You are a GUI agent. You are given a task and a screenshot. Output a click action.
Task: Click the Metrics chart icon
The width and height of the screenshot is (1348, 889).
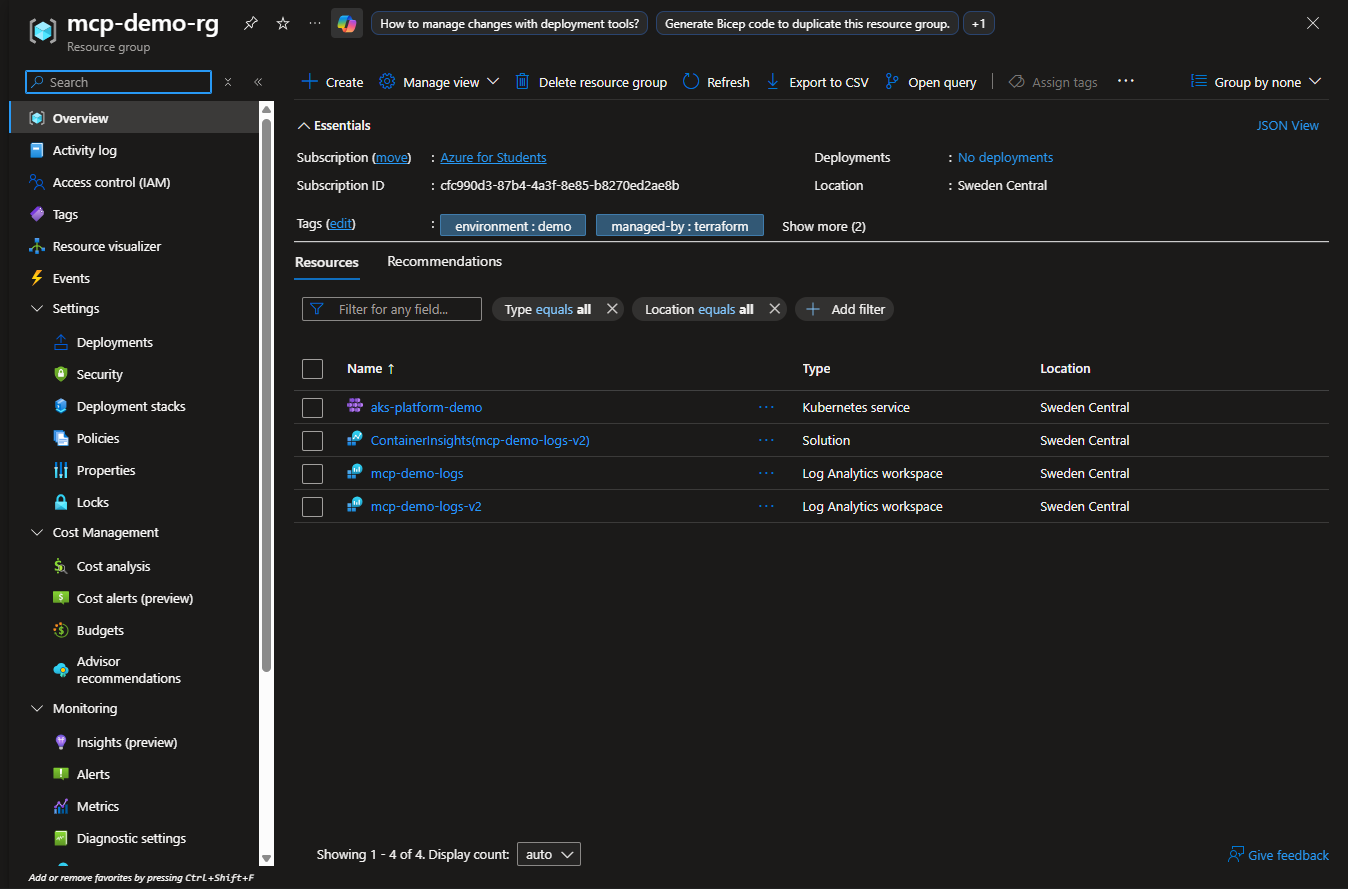[60, 806]
